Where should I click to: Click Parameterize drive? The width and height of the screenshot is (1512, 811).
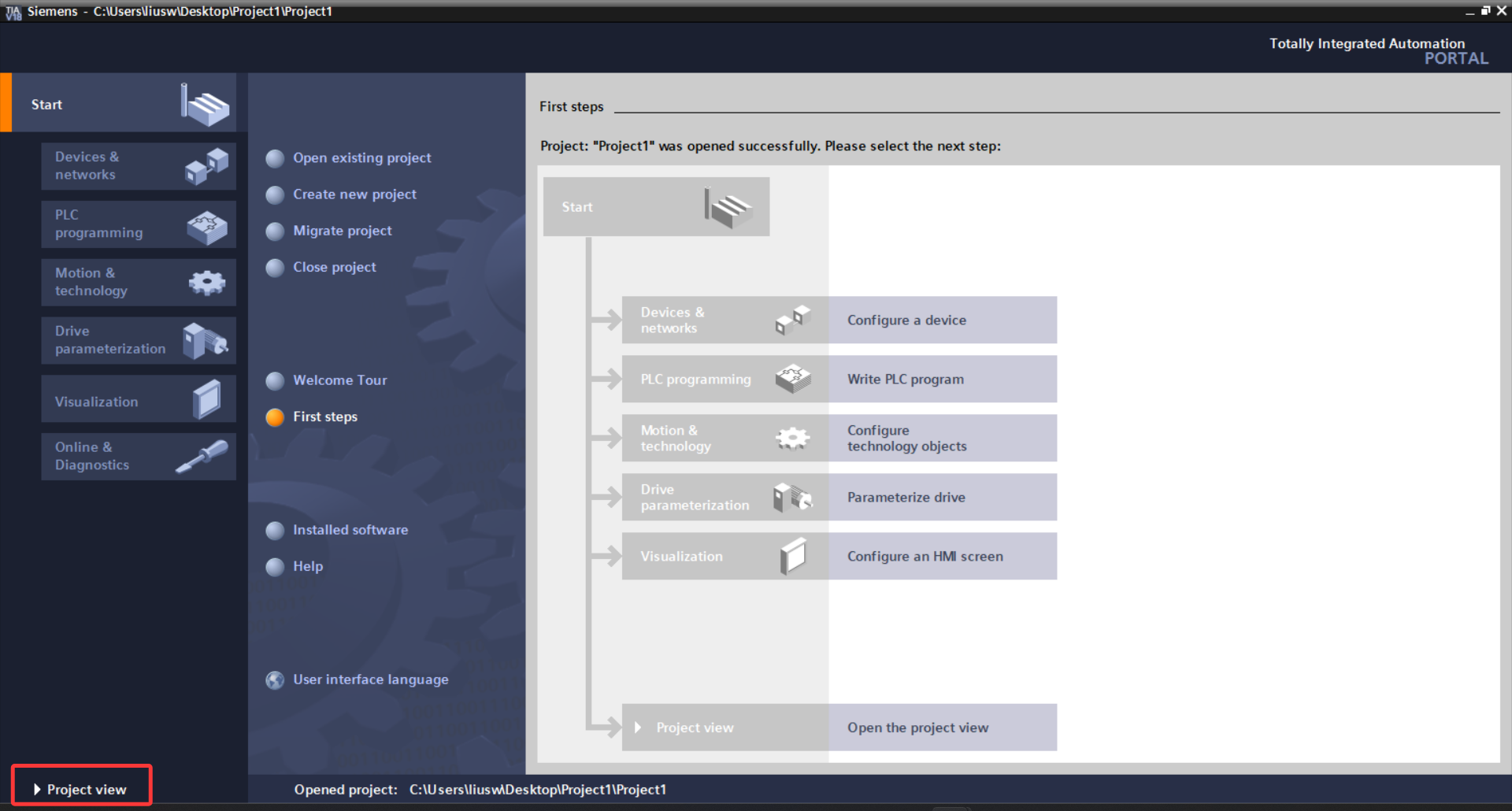942,497
